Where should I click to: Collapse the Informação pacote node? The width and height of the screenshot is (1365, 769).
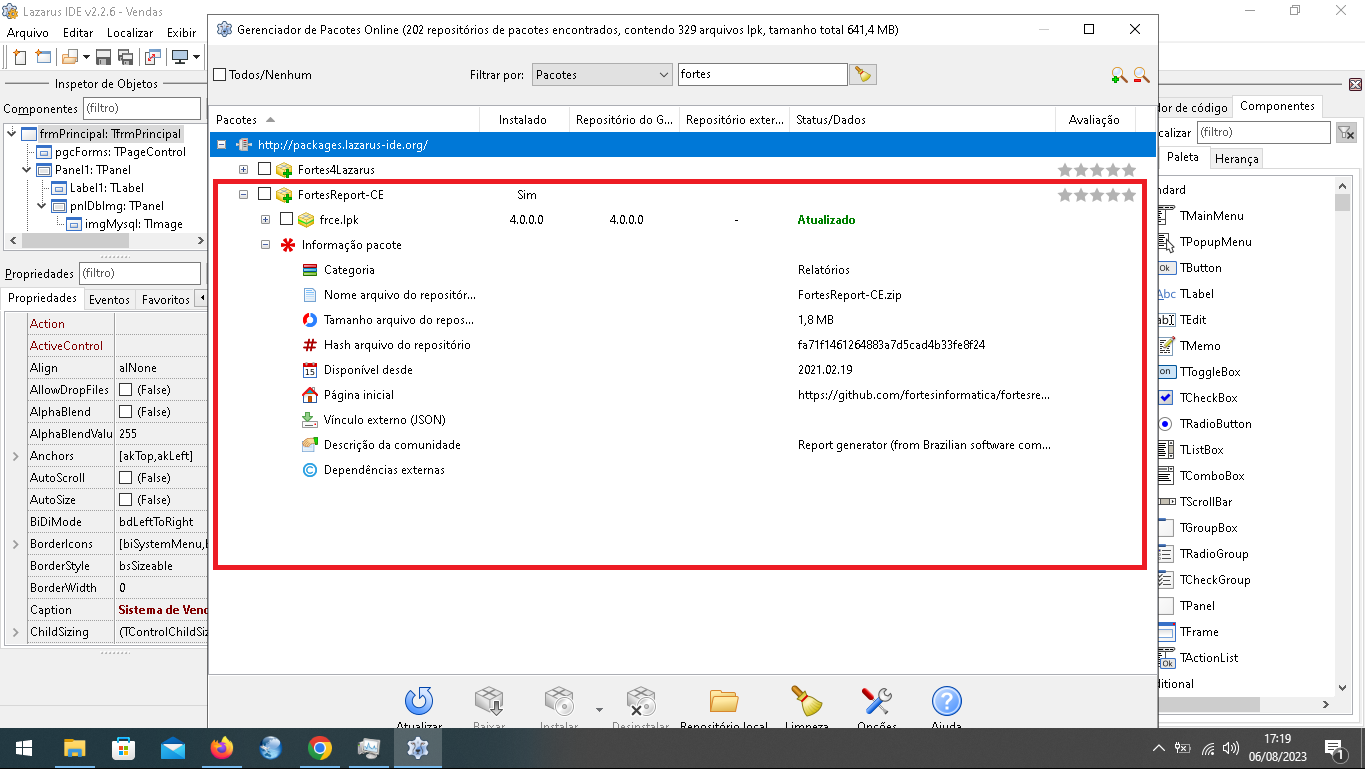pos(265,245)
